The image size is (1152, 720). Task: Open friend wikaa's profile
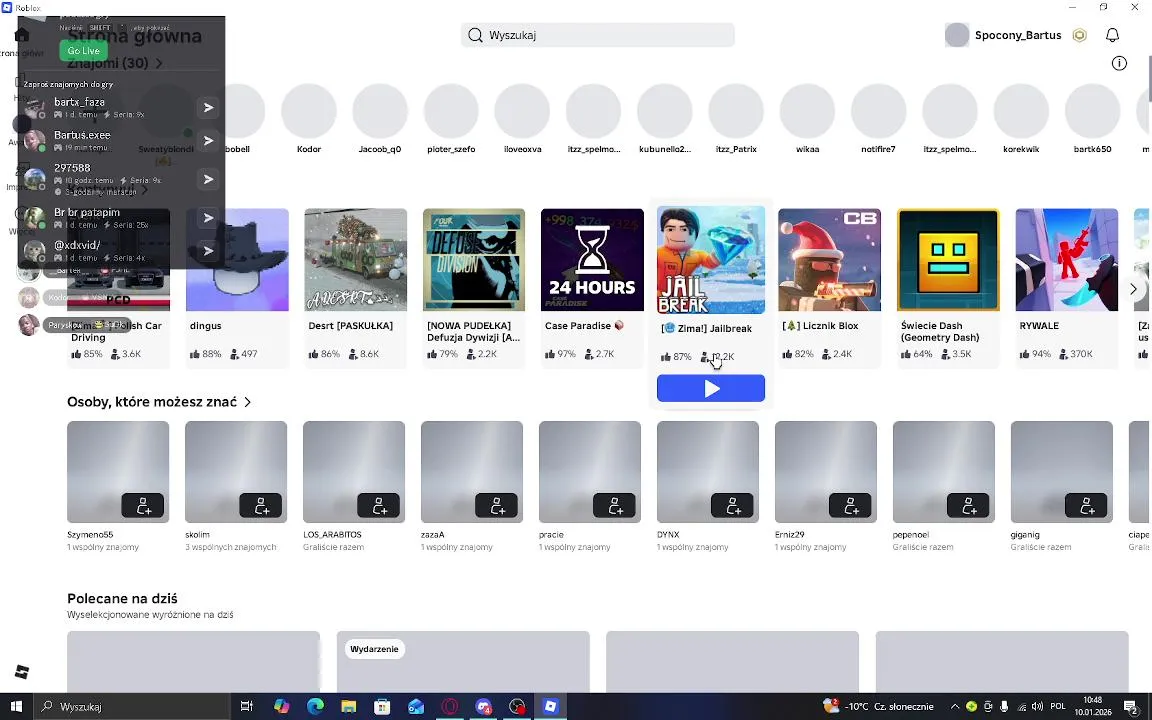coord(807,118)
